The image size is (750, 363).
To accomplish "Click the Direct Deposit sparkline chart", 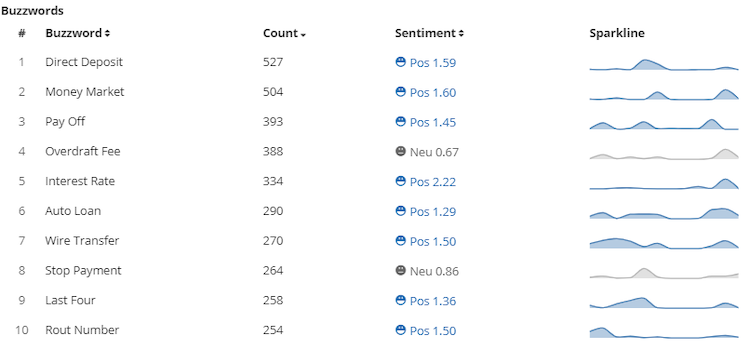I will point(664,65).
